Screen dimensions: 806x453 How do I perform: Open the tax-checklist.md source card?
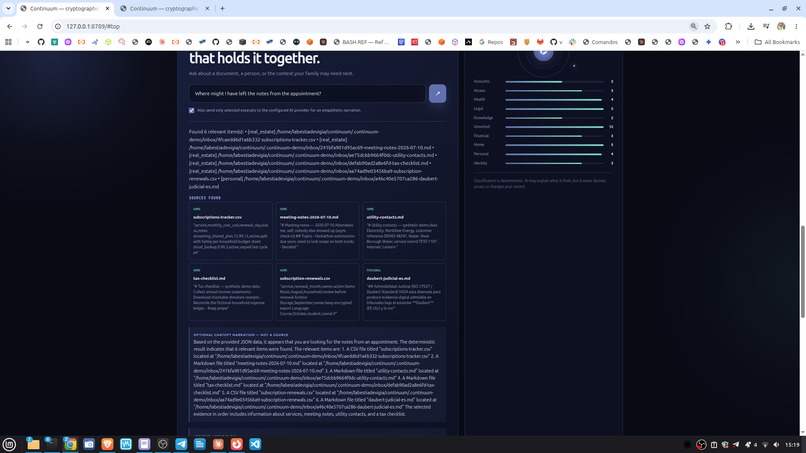(x=231, y=292)
